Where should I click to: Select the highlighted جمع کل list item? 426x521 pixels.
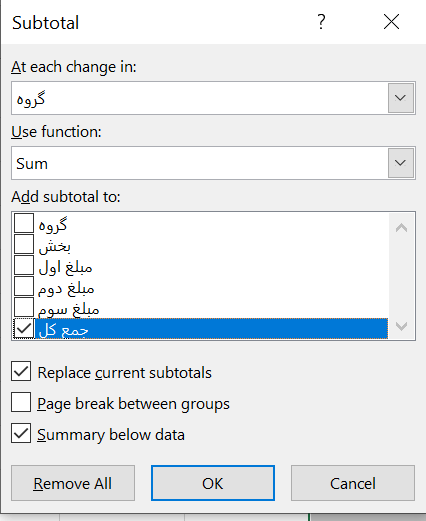(x=211, y=329)
